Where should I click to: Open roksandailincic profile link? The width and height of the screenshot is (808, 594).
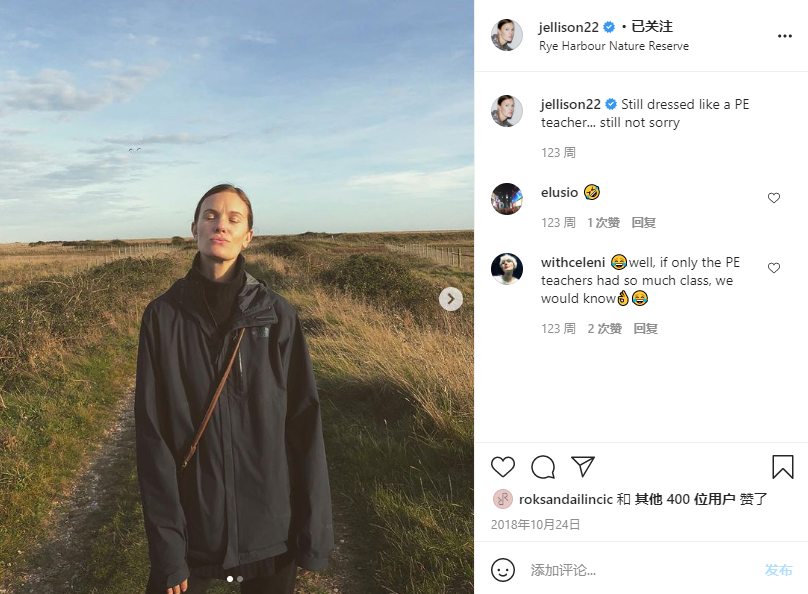[566, 499]
